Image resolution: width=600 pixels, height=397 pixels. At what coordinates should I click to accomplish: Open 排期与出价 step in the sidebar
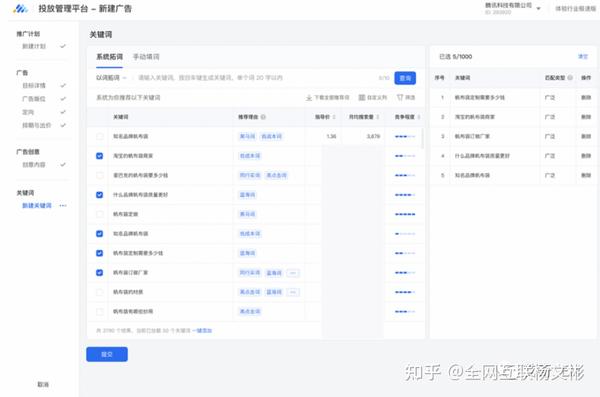click(37, 125)
